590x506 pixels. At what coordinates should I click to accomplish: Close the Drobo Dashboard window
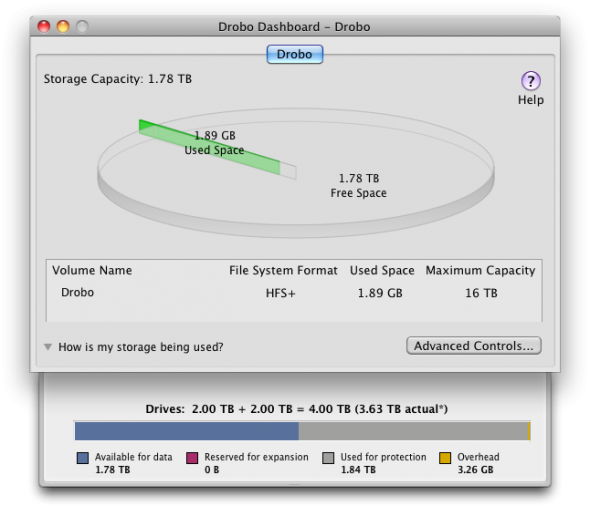pyautogui.click(x=44, y=26)
